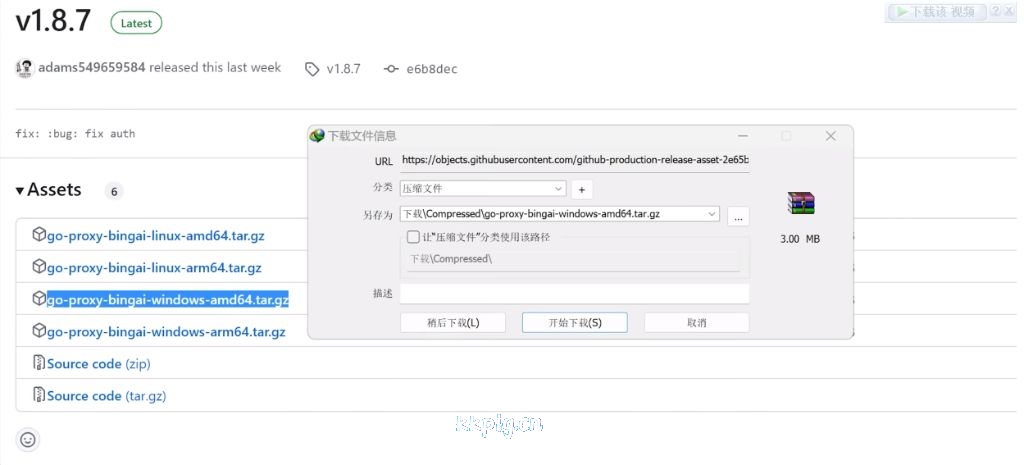Click the fix auth commit message text
The image size is (1024, 465).
click(76, 134)
